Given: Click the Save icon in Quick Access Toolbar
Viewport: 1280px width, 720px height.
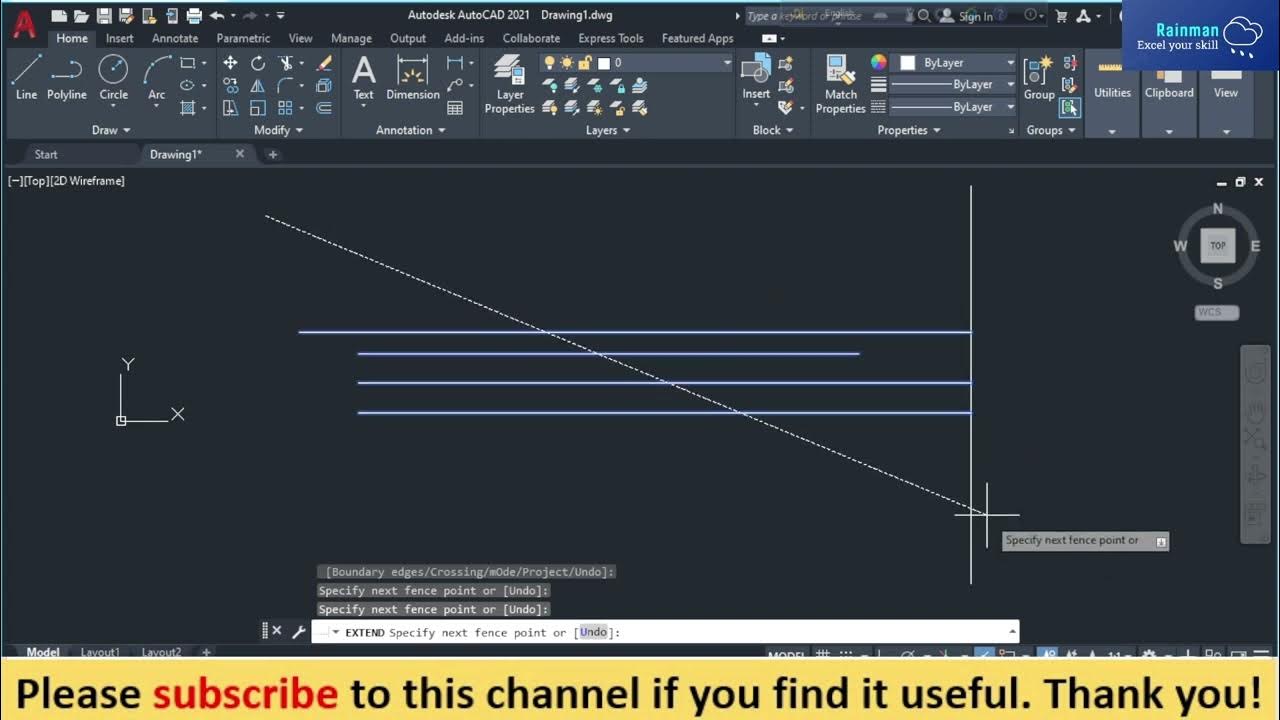Looking at the screenshot, I should (x=103, y=16).
